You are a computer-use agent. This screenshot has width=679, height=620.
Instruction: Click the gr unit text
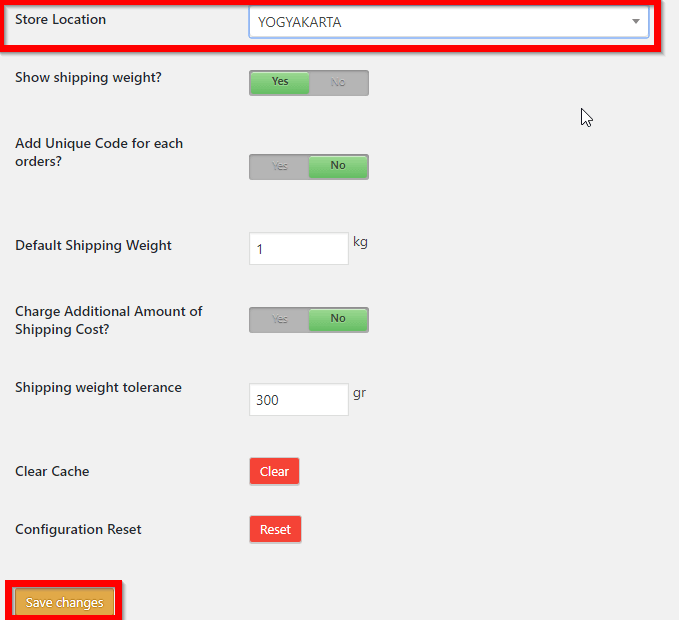pyautogui.click(x=359, y=393)
